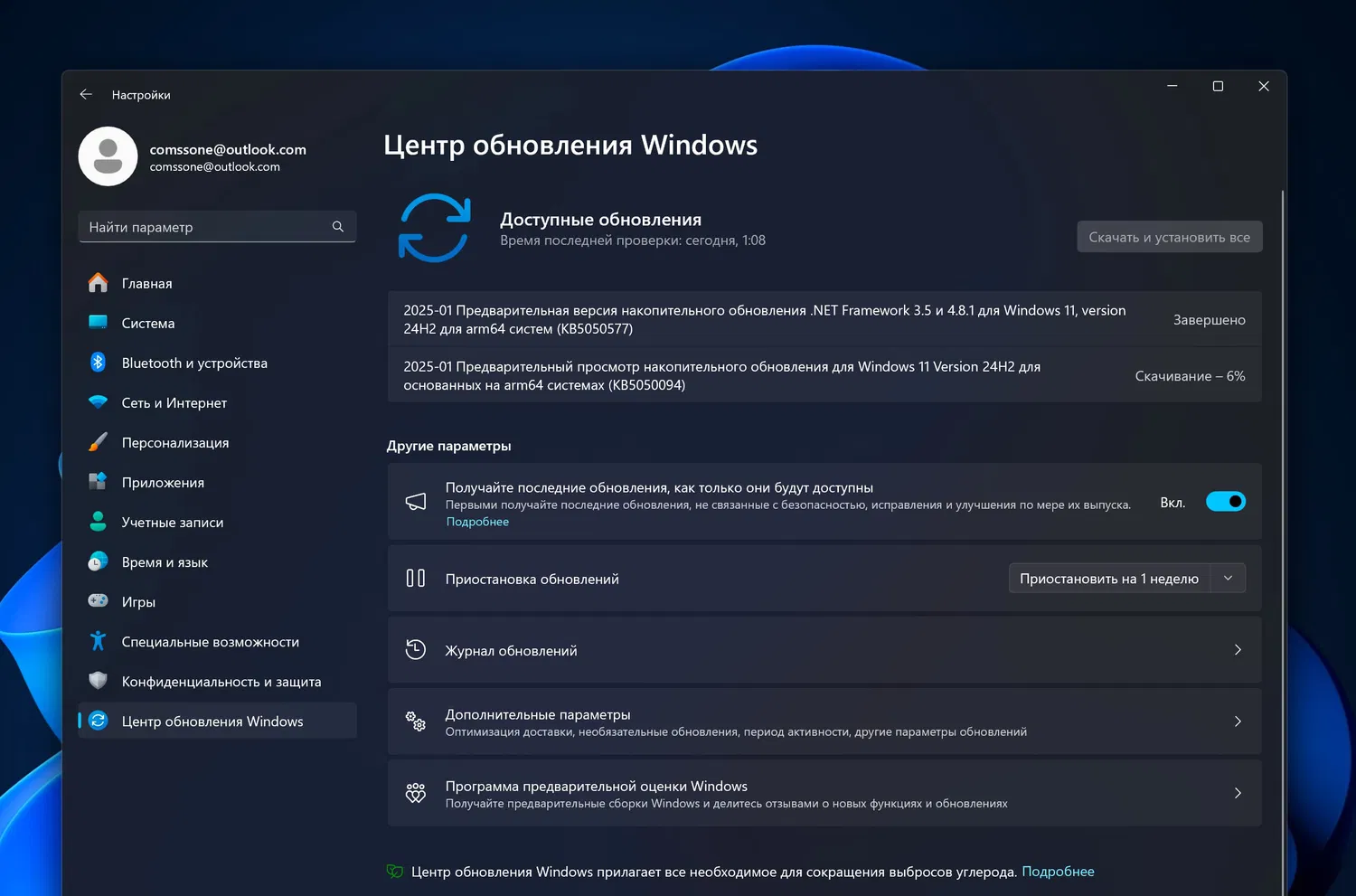The image size is (1356, 896).
Task: Open the Система settings section
Action: (217, 323)
